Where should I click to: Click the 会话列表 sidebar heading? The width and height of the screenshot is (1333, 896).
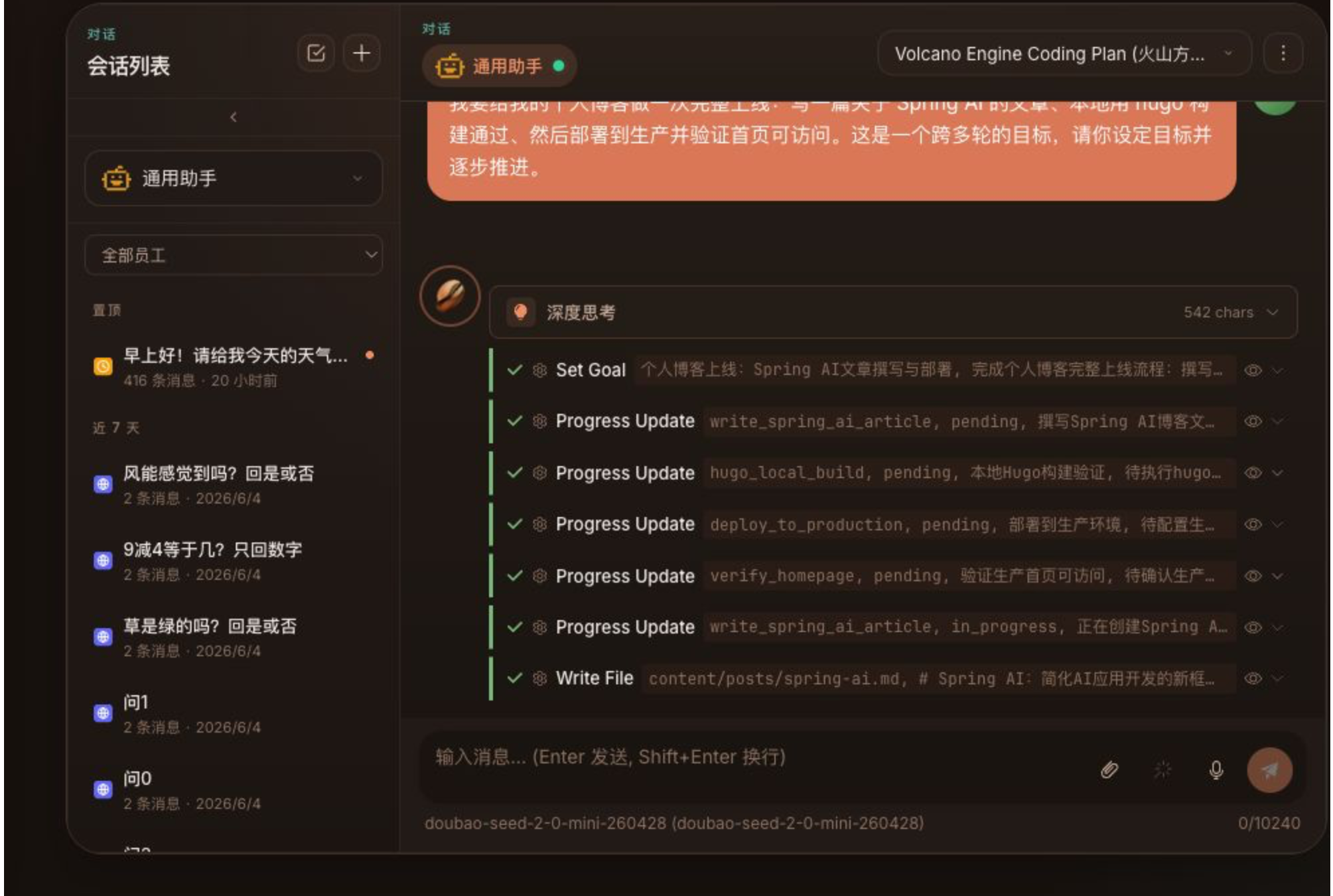point(129,66)
